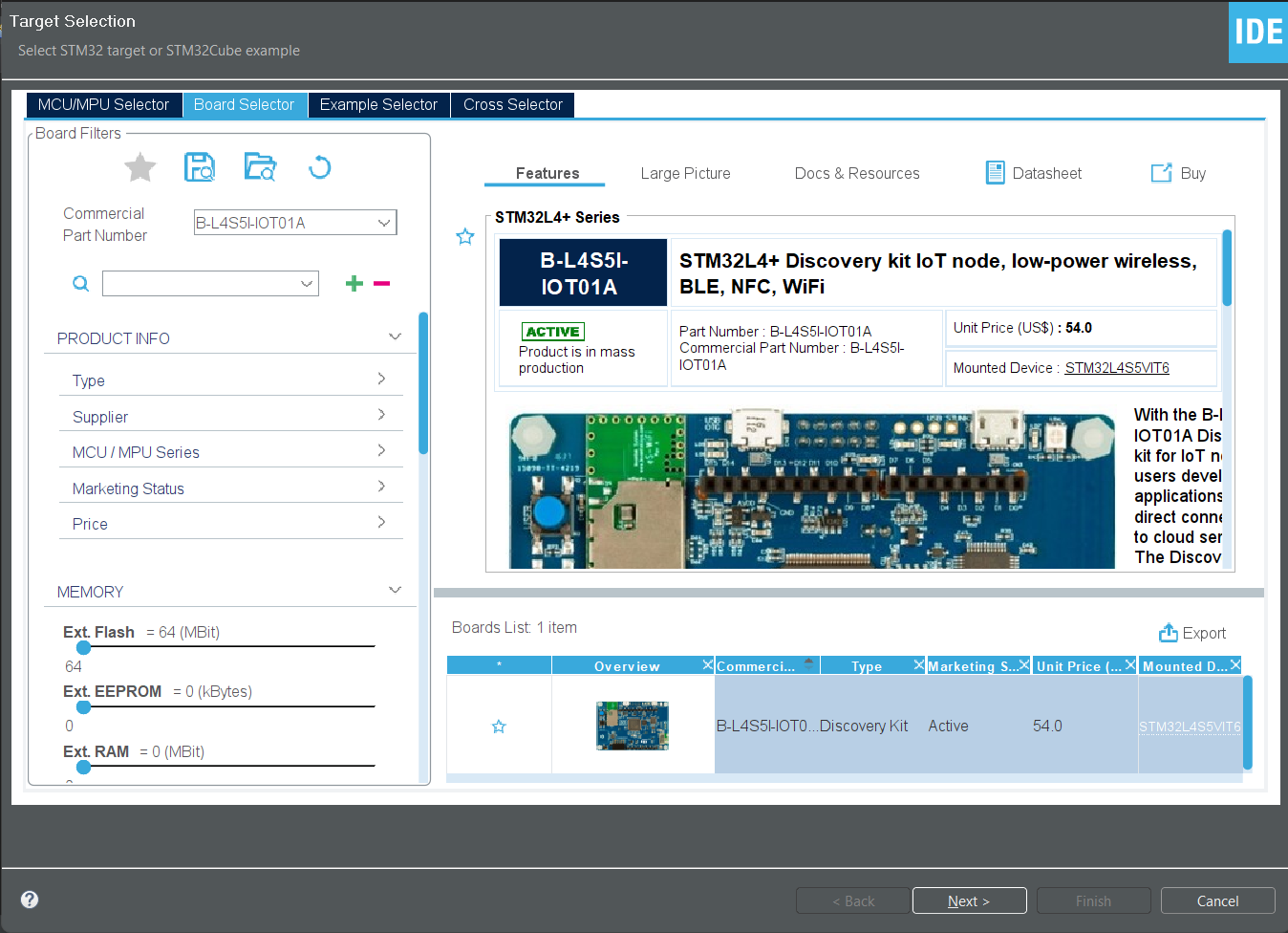
Task: Click the board thumbnail in Overview column
Action: coord(632,726)
